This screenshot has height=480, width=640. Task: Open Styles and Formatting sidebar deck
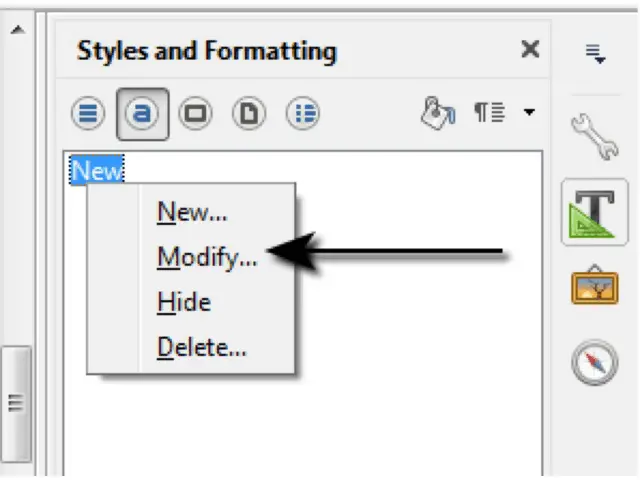(596, 212)
